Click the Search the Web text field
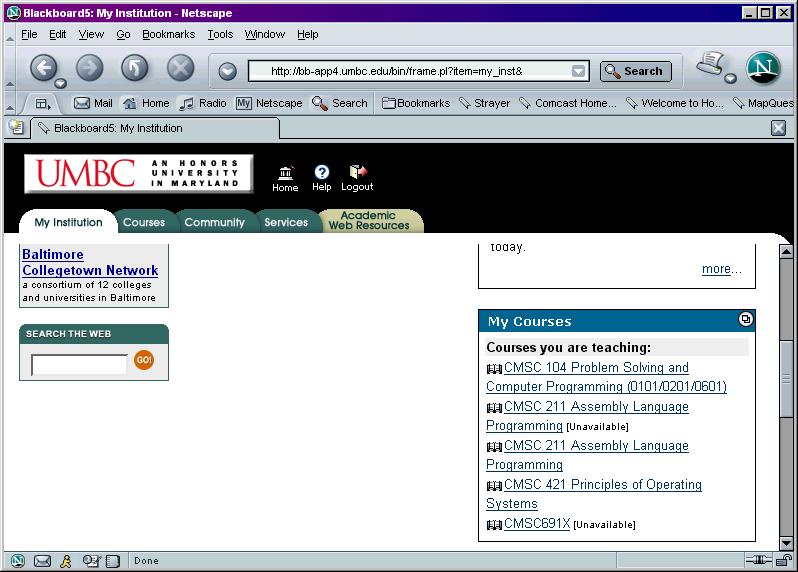 (x=79, y=364)
